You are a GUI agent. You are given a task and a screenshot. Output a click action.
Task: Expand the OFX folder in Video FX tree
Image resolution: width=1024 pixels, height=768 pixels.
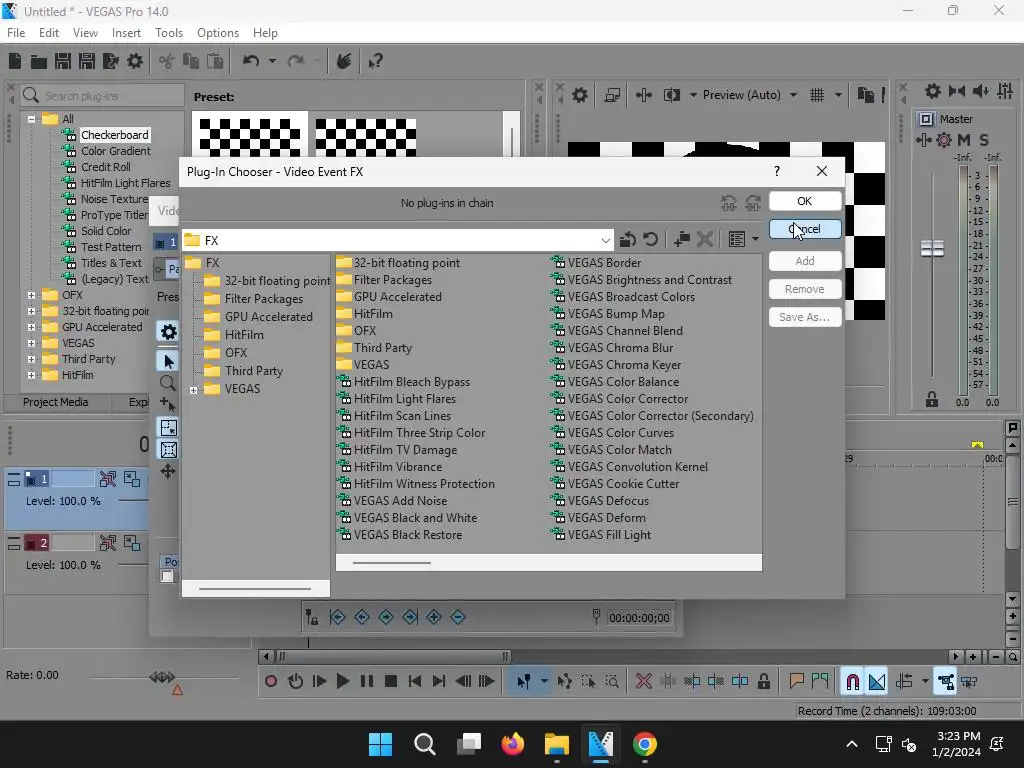pos(31,295)
